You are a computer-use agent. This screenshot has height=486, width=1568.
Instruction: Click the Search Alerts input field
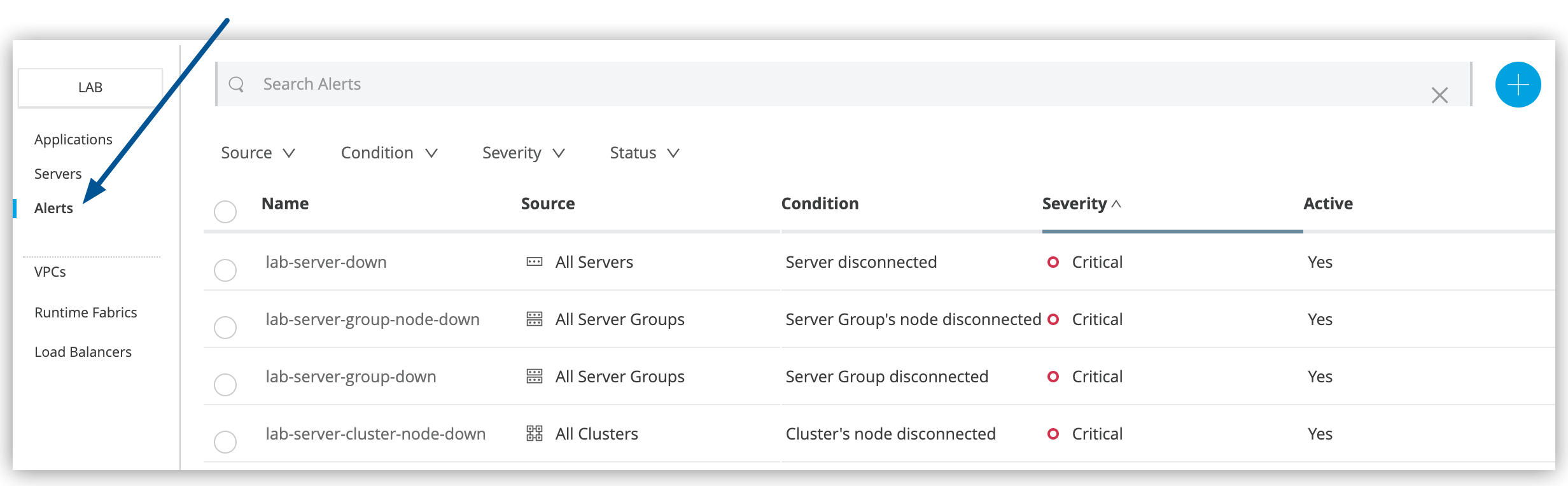point(827,84)
